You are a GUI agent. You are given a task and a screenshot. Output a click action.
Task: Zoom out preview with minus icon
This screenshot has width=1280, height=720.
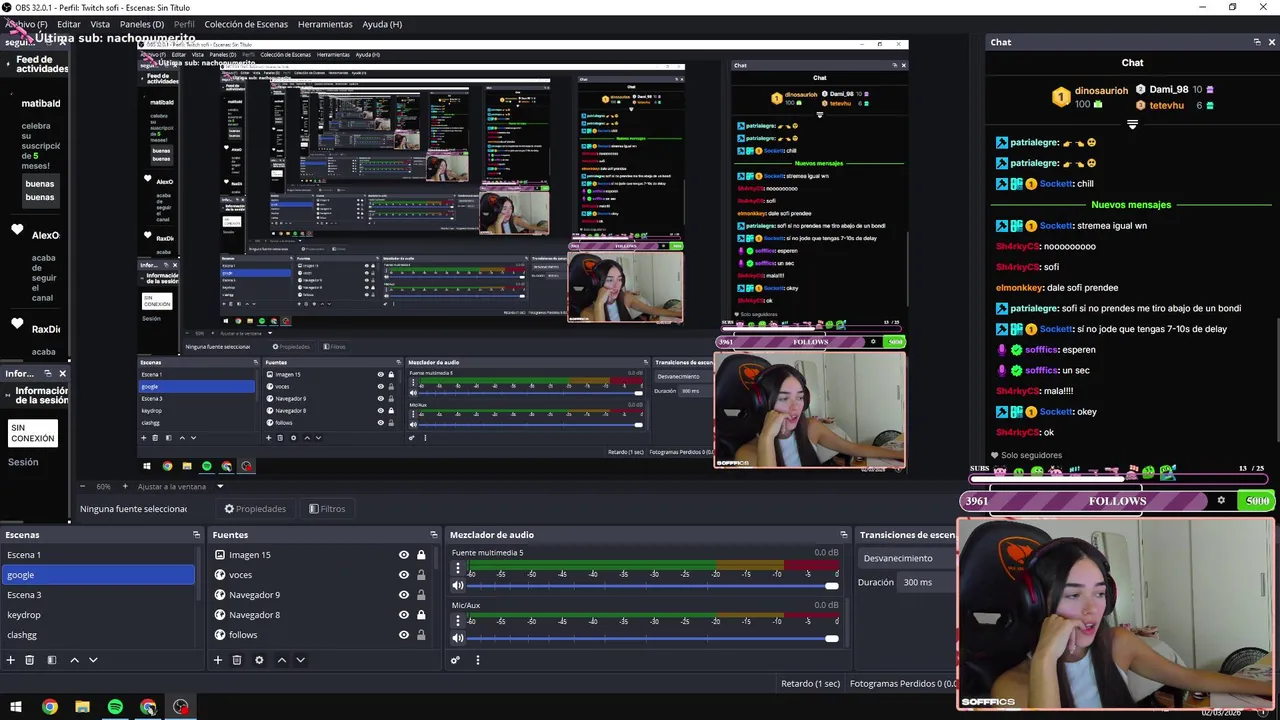83,486
